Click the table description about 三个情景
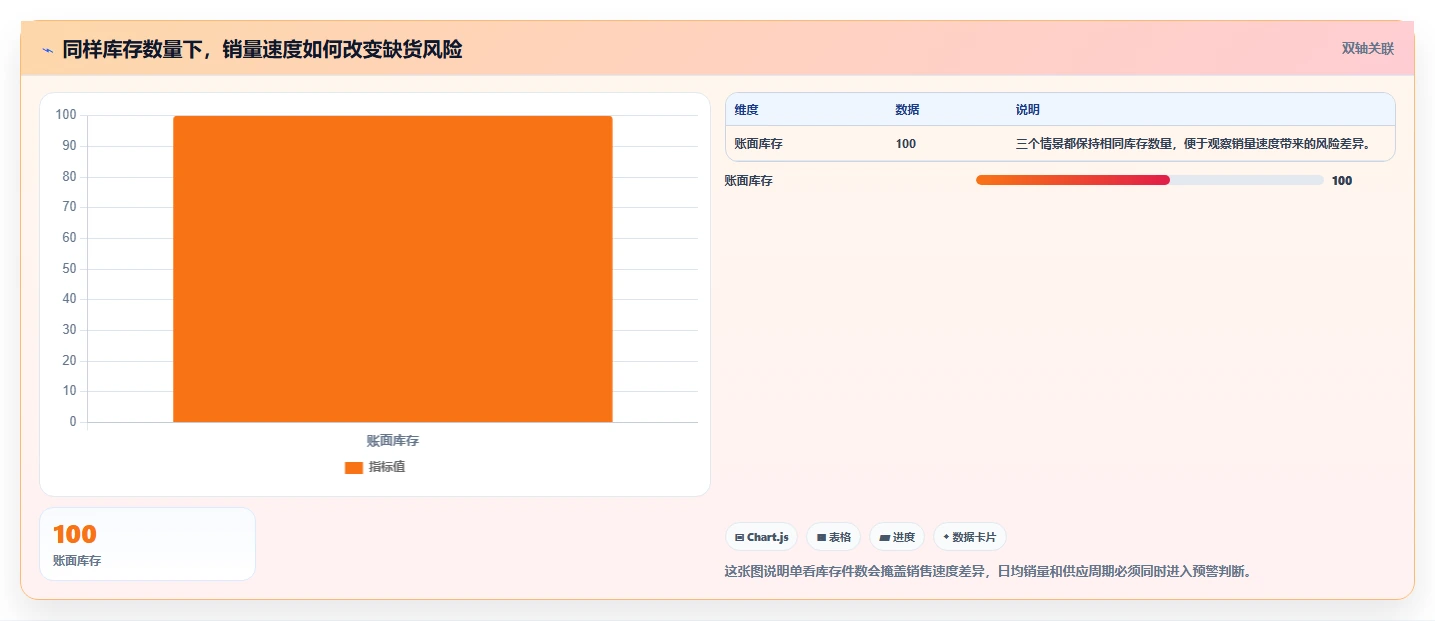1435x621 pixels. [1193, 144]
